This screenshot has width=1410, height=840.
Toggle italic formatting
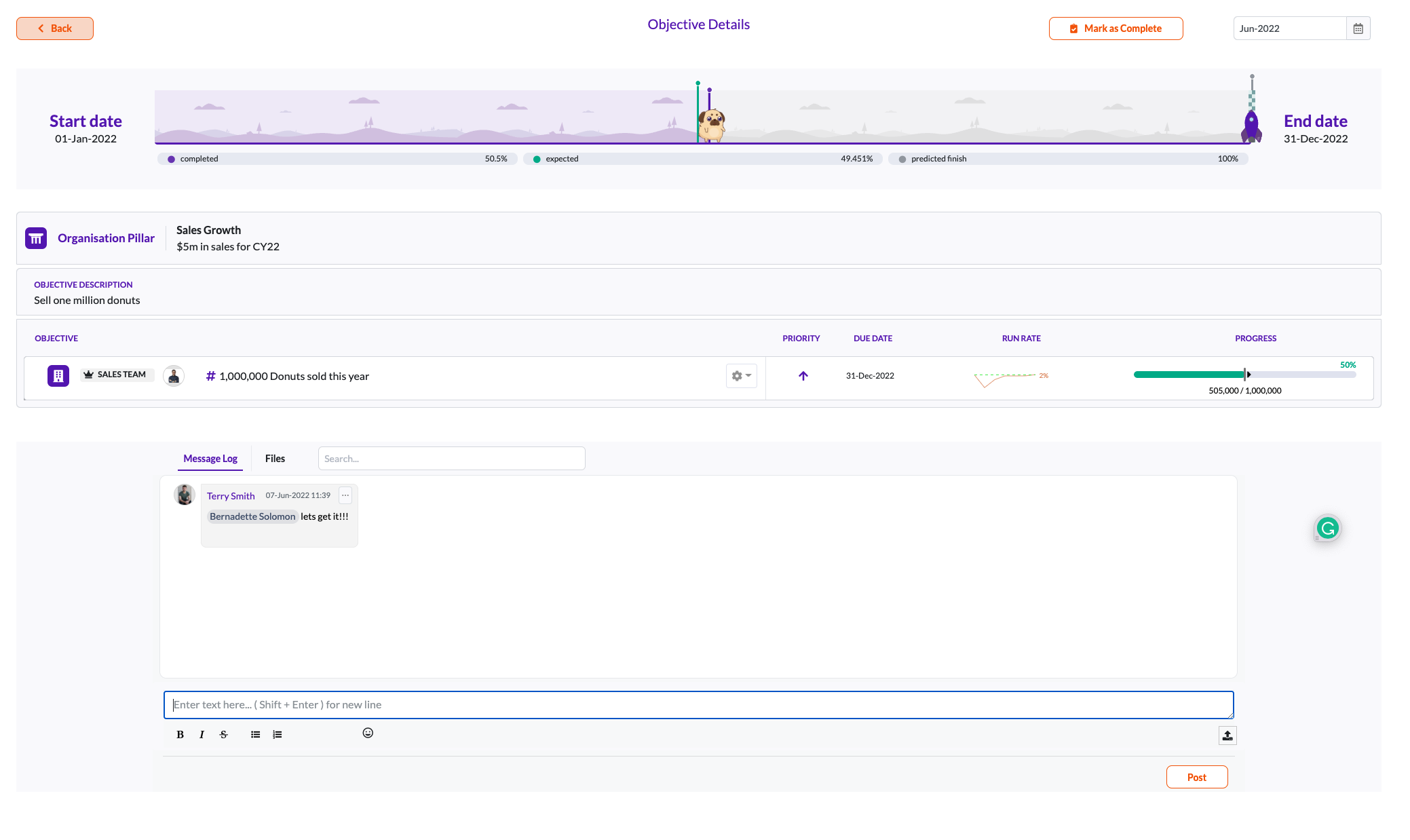point(202,735)
